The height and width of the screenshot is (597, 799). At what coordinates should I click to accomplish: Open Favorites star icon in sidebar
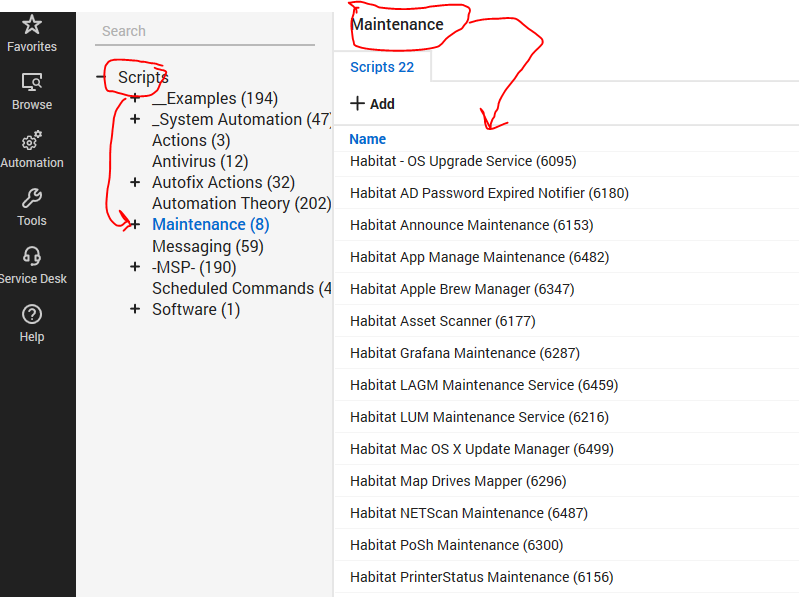point(32,25)
